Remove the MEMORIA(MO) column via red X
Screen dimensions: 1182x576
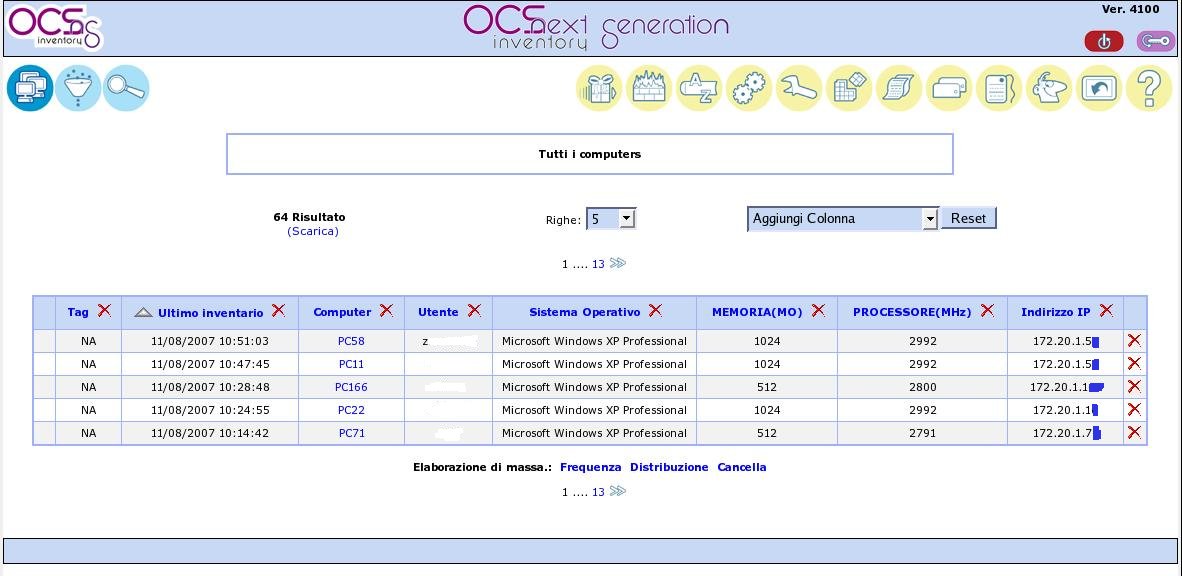coord(819,311)
